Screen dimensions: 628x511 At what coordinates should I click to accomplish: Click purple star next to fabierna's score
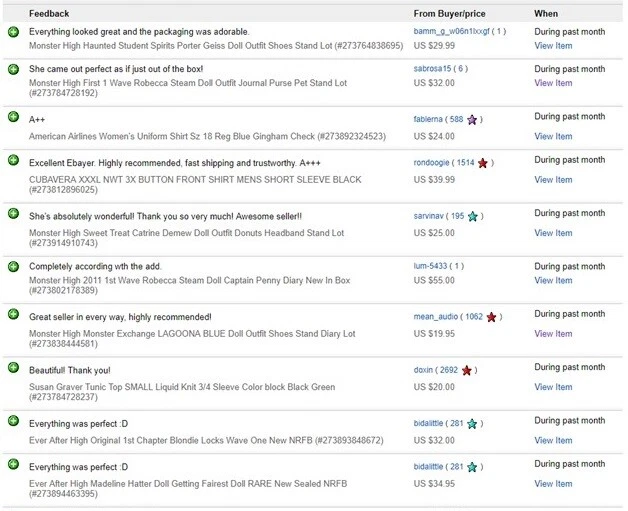pos(472,120)
